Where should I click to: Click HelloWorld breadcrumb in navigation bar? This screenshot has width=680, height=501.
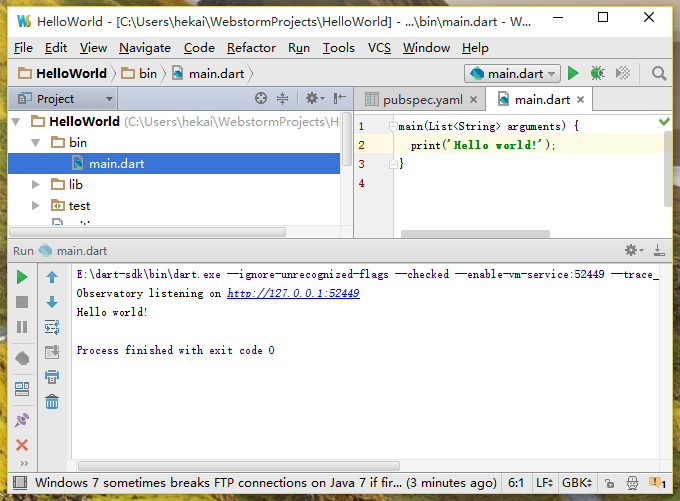[62, 73]
